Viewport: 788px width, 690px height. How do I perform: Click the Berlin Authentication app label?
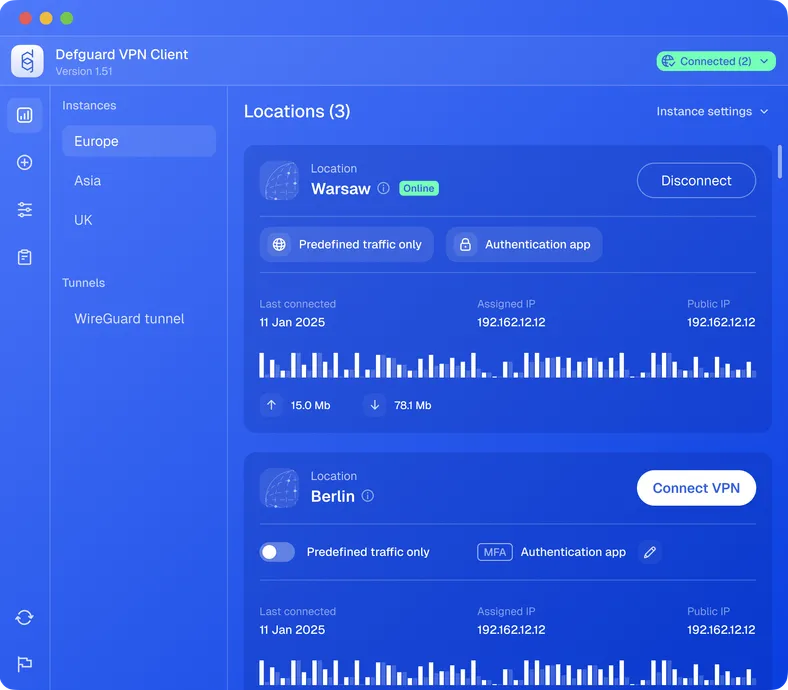point(573,552)
